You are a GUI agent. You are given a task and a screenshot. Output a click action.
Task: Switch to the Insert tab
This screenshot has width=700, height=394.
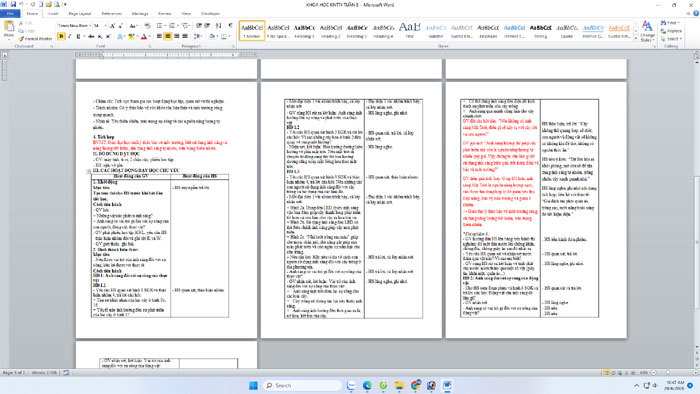(x=53, y=14)
